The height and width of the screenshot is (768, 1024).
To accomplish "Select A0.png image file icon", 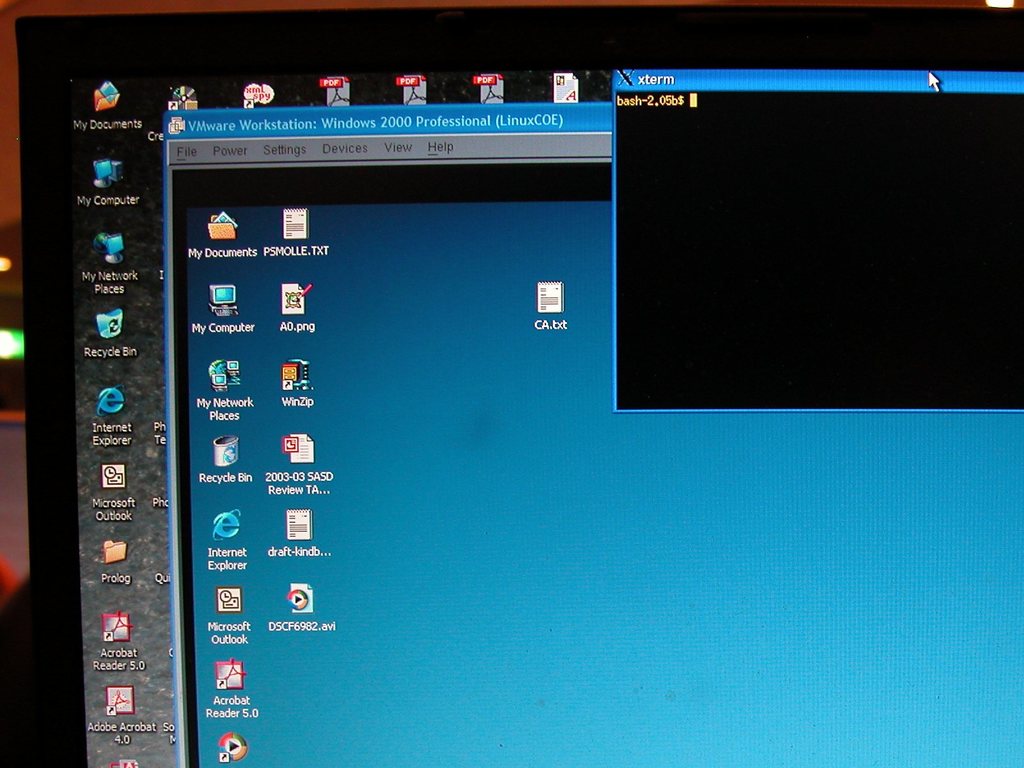I will click(296, 299).
